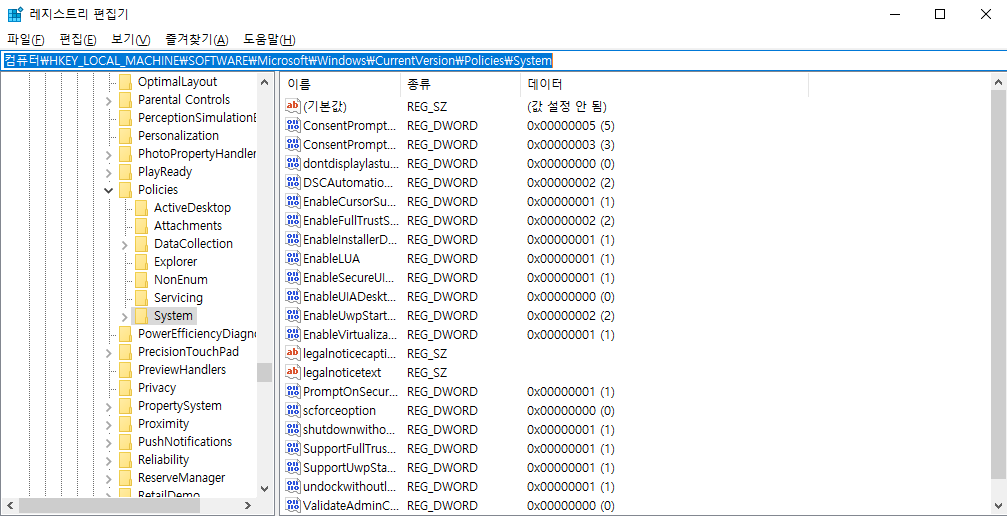Open the 편집(E) menu
The height and width of the screenshot is (516, 1007).
pyautogui.click(x=78, y=39)
